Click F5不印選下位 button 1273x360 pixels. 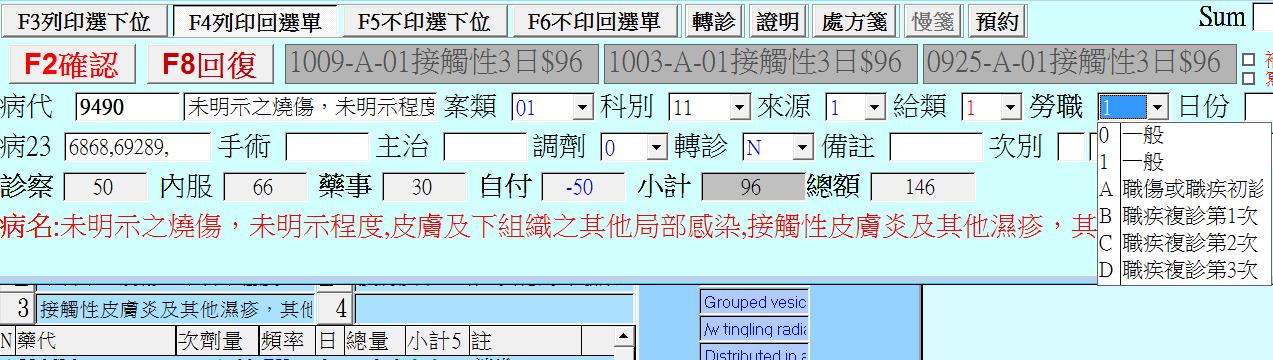(x=425, y=21)
